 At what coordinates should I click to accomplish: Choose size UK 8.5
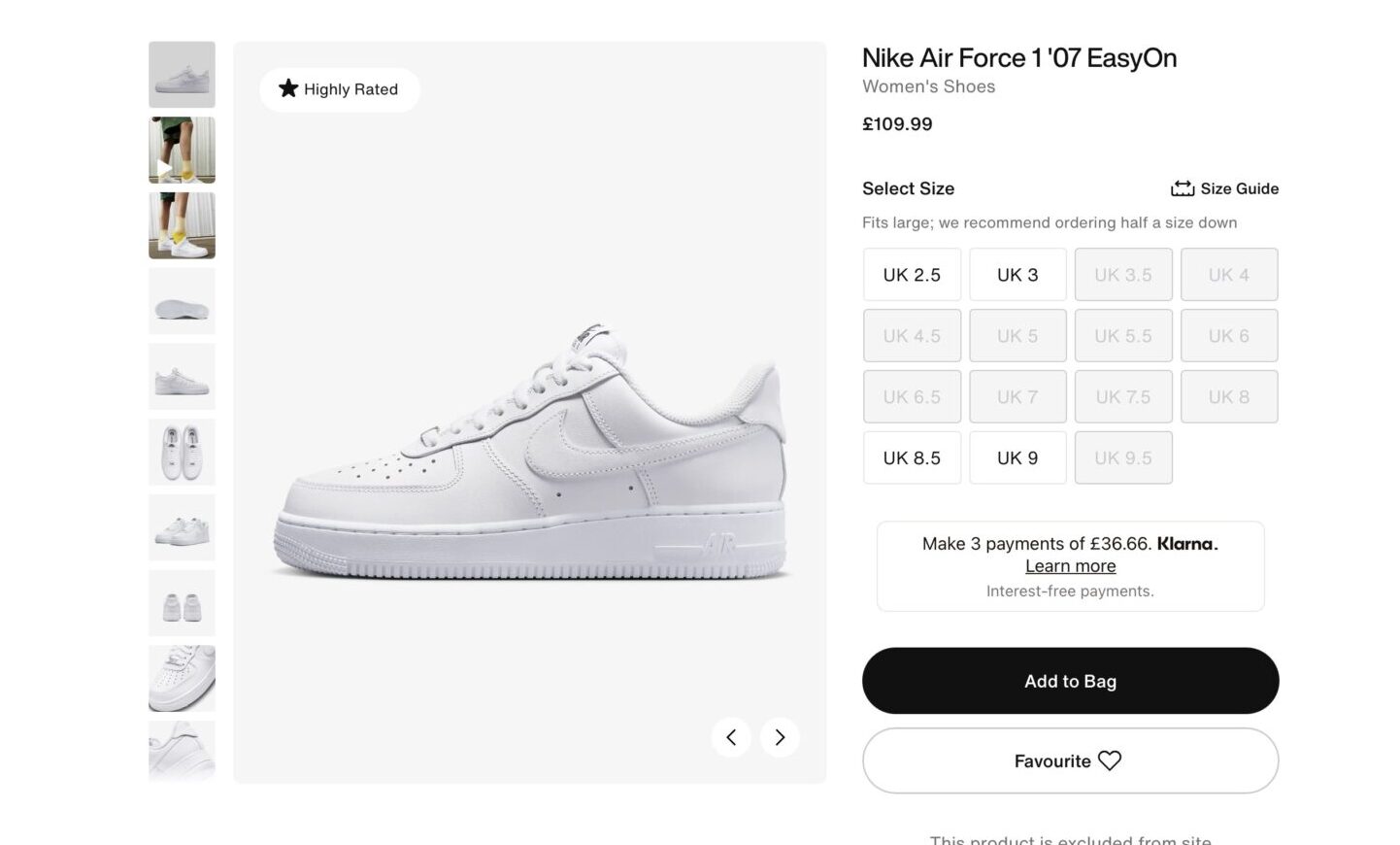tap(912, 457)
